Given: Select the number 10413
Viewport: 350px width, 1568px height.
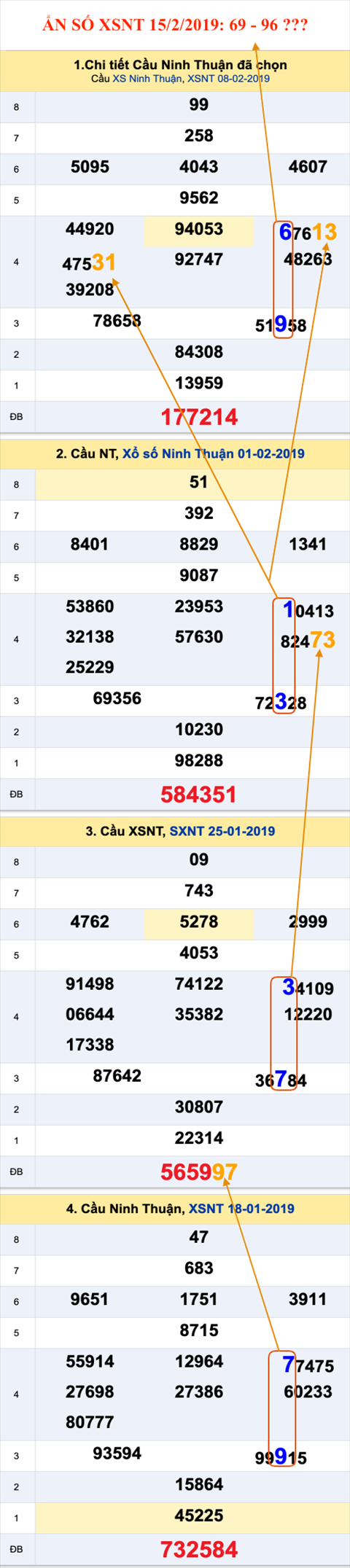Looking at the screenshot, I should 308,610.
